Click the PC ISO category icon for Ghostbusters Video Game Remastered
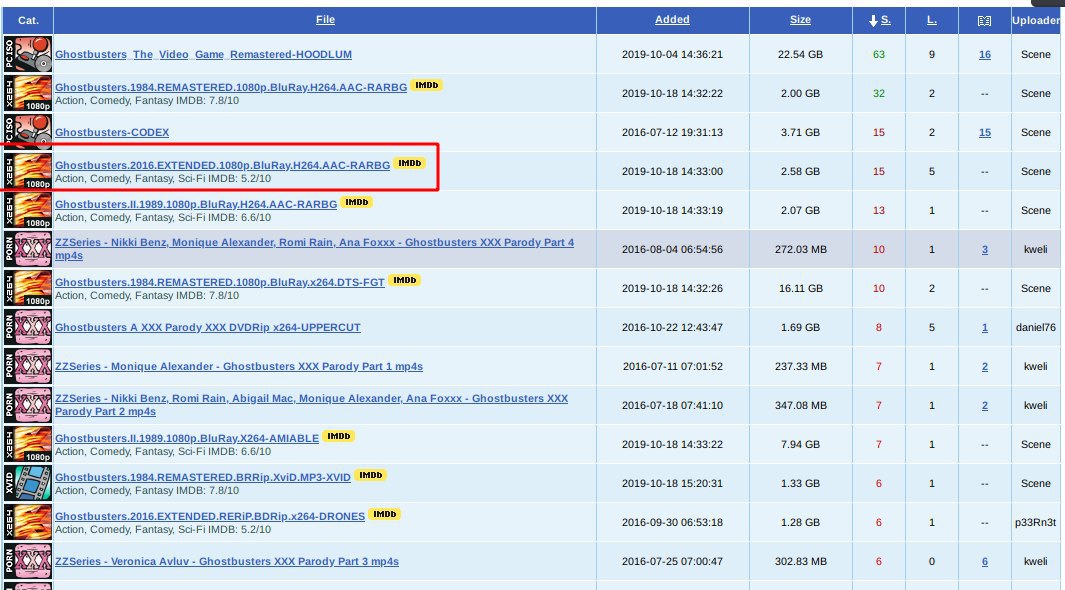 (x=28, y=54)
